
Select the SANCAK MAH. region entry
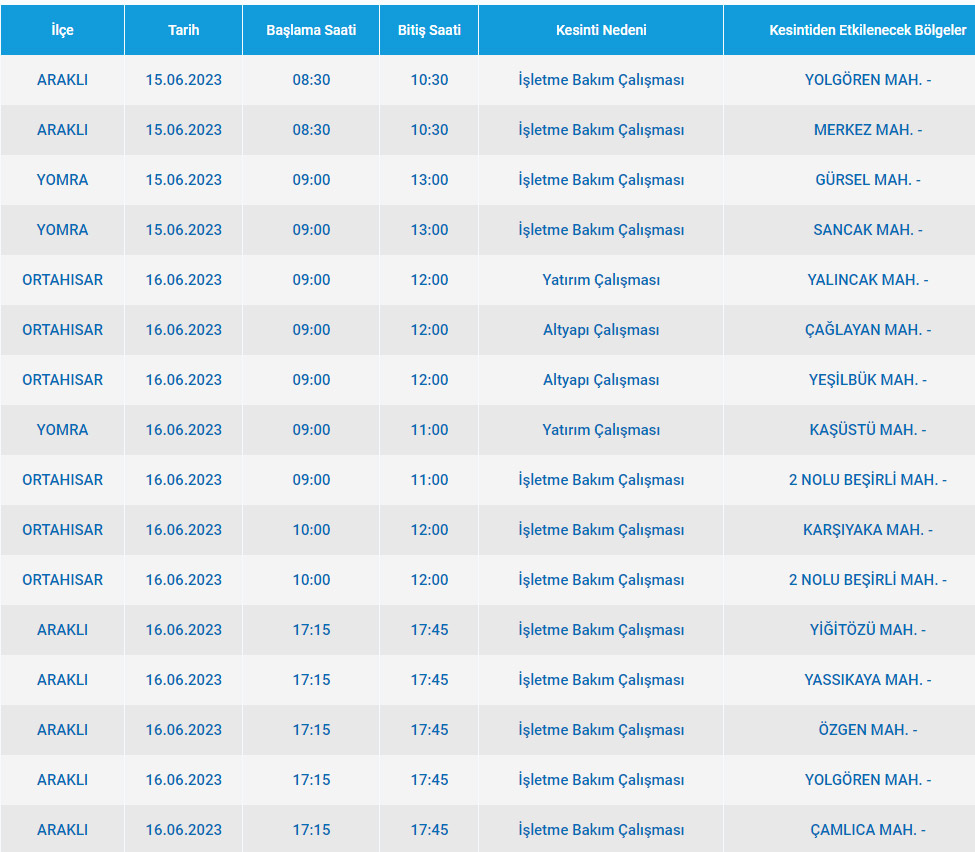(x=867, y=230)
